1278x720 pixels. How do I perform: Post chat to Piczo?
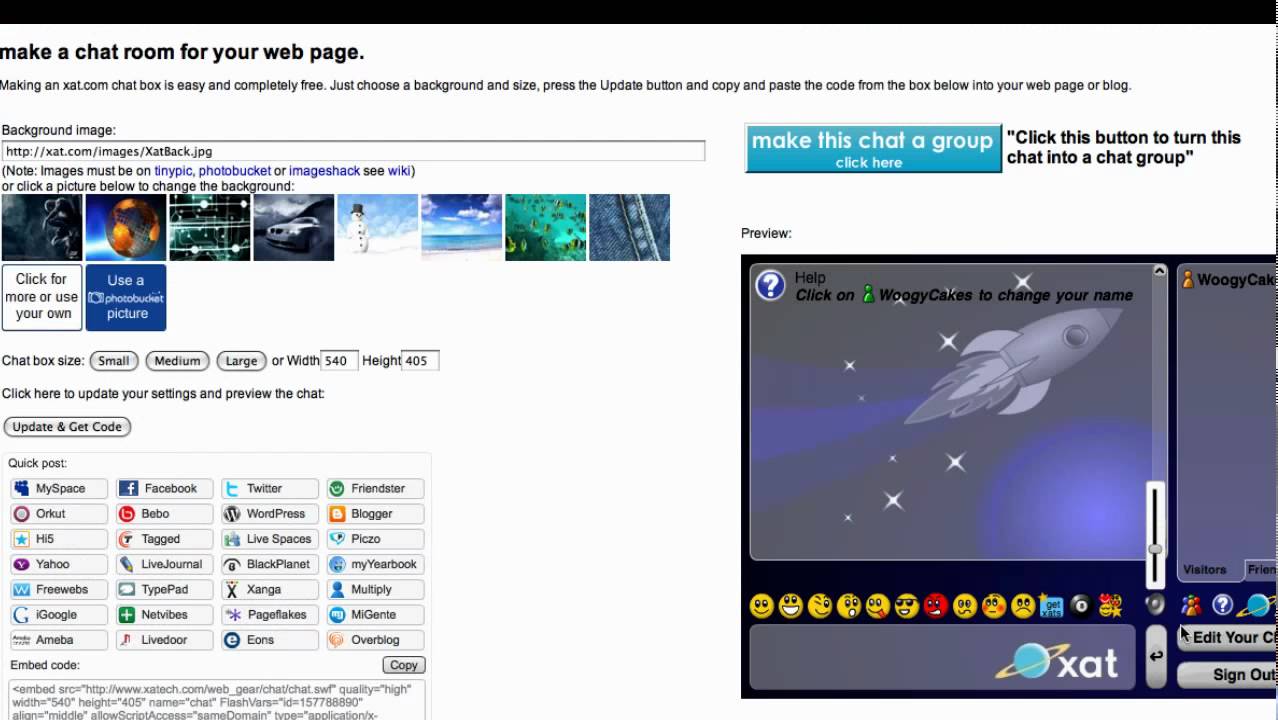(376, 539)
